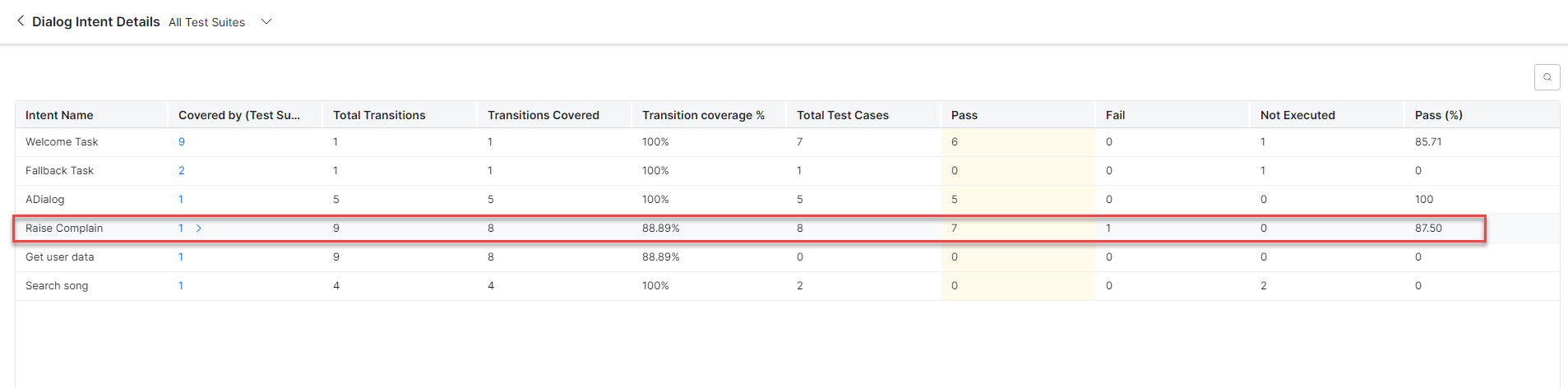Select the Fail column header
Image resolution: width=1568 pixels, height=388 pixels.
1115,115
